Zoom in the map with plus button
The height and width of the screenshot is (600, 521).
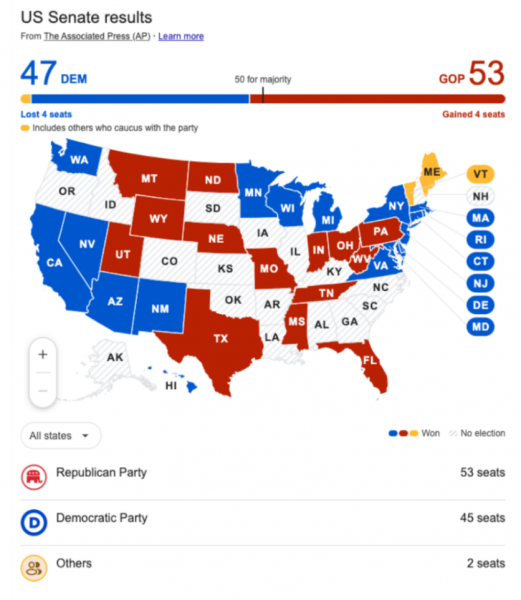click(43, 354)
